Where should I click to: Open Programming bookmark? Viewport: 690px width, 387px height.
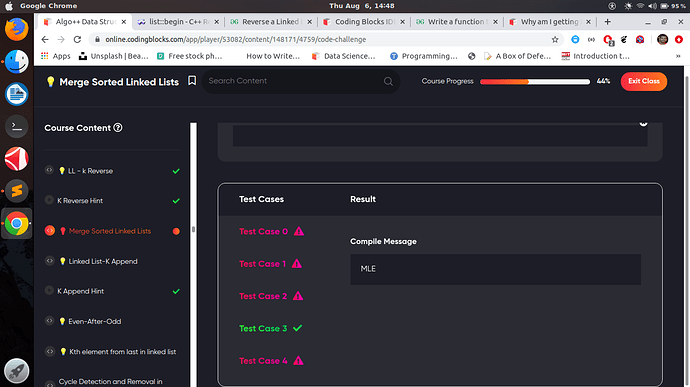[424, 56]
